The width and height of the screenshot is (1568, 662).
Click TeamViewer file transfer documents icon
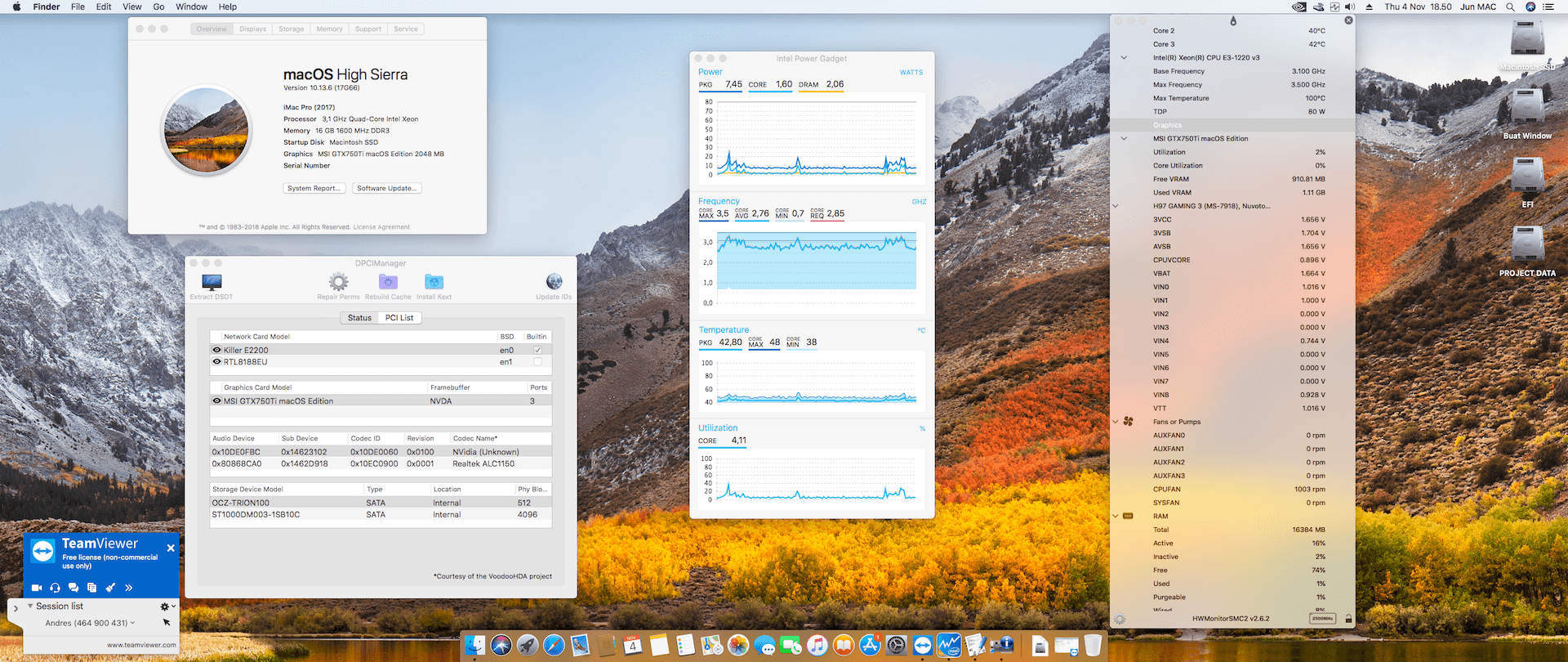pos(91,588)
